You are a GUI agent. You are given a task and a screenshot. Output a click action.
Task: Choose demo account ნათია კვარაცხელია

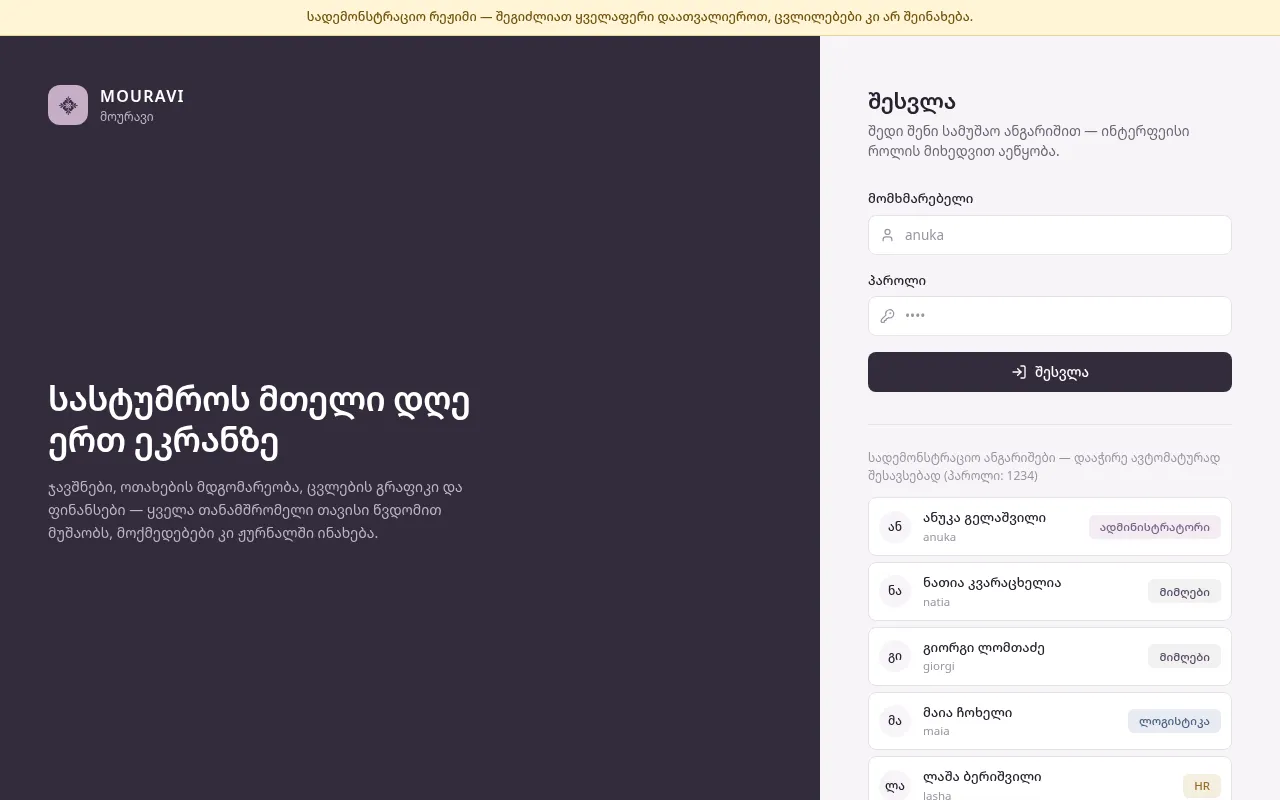click(1050, 591)
